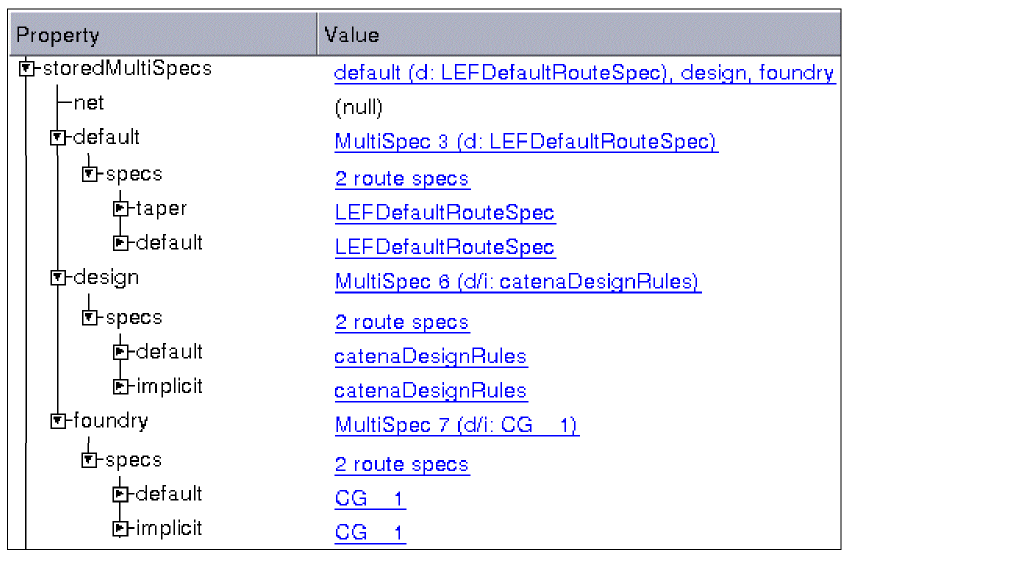Expand the implicit node under design

coord(121,386)
